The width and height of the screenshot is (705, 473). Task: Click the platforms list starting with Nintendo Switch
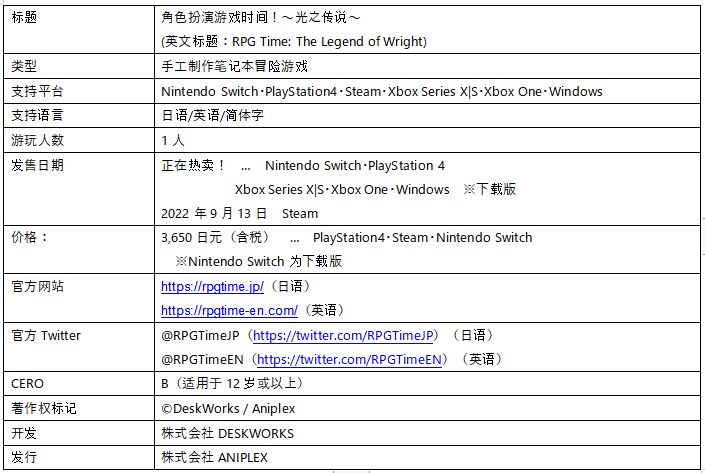click(382, 91)
